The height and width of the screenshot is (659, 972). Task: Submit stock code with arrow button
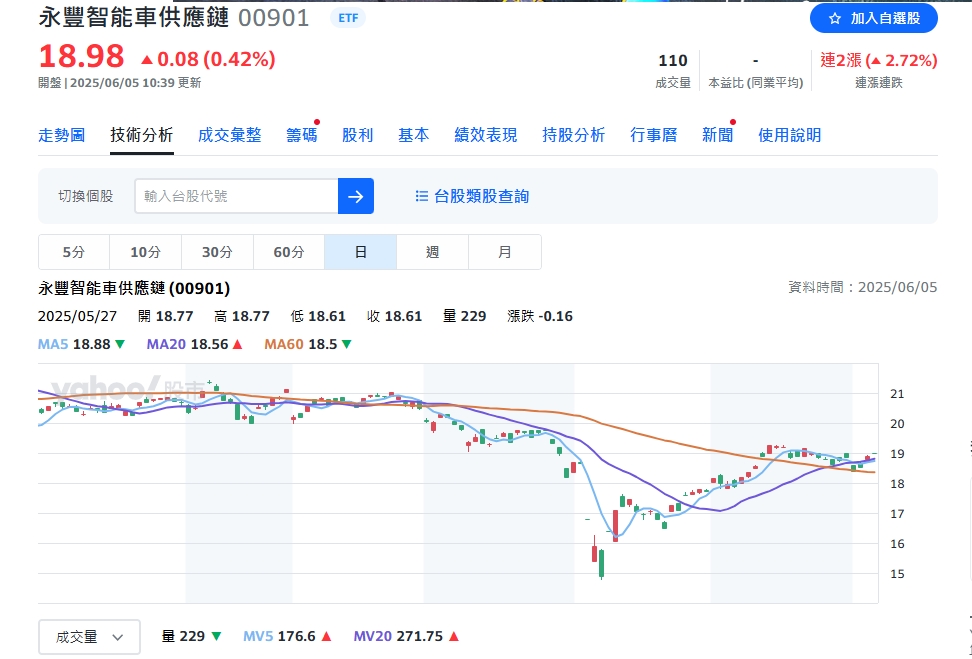click(x=356, y=196)
